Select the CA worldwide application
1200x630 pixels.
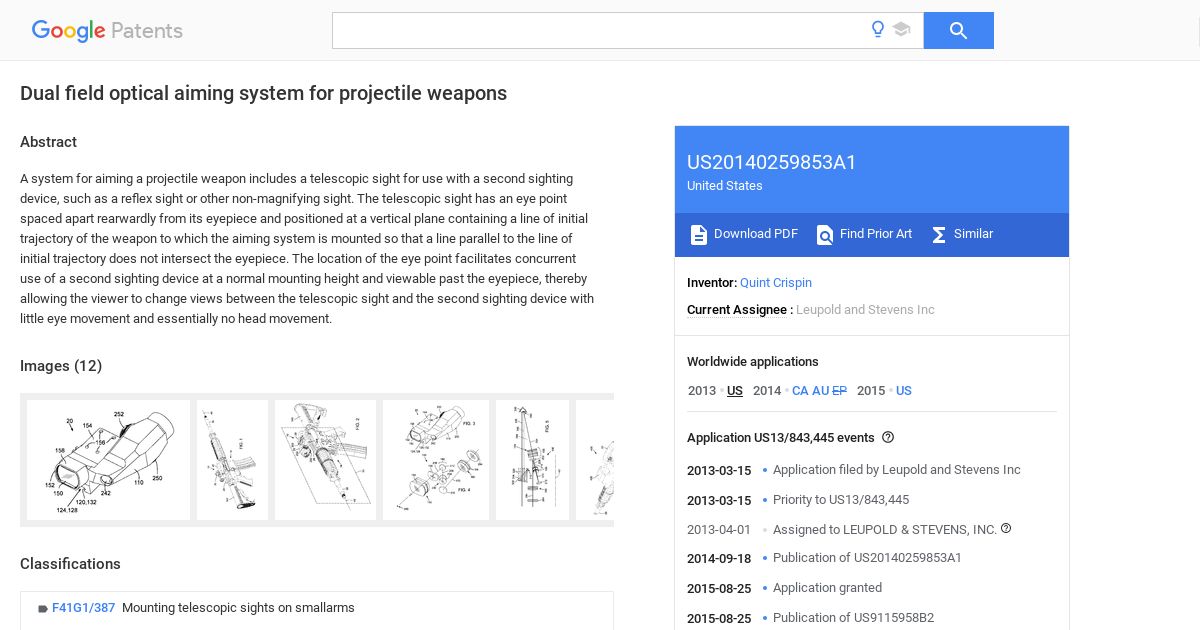(800, 391)
